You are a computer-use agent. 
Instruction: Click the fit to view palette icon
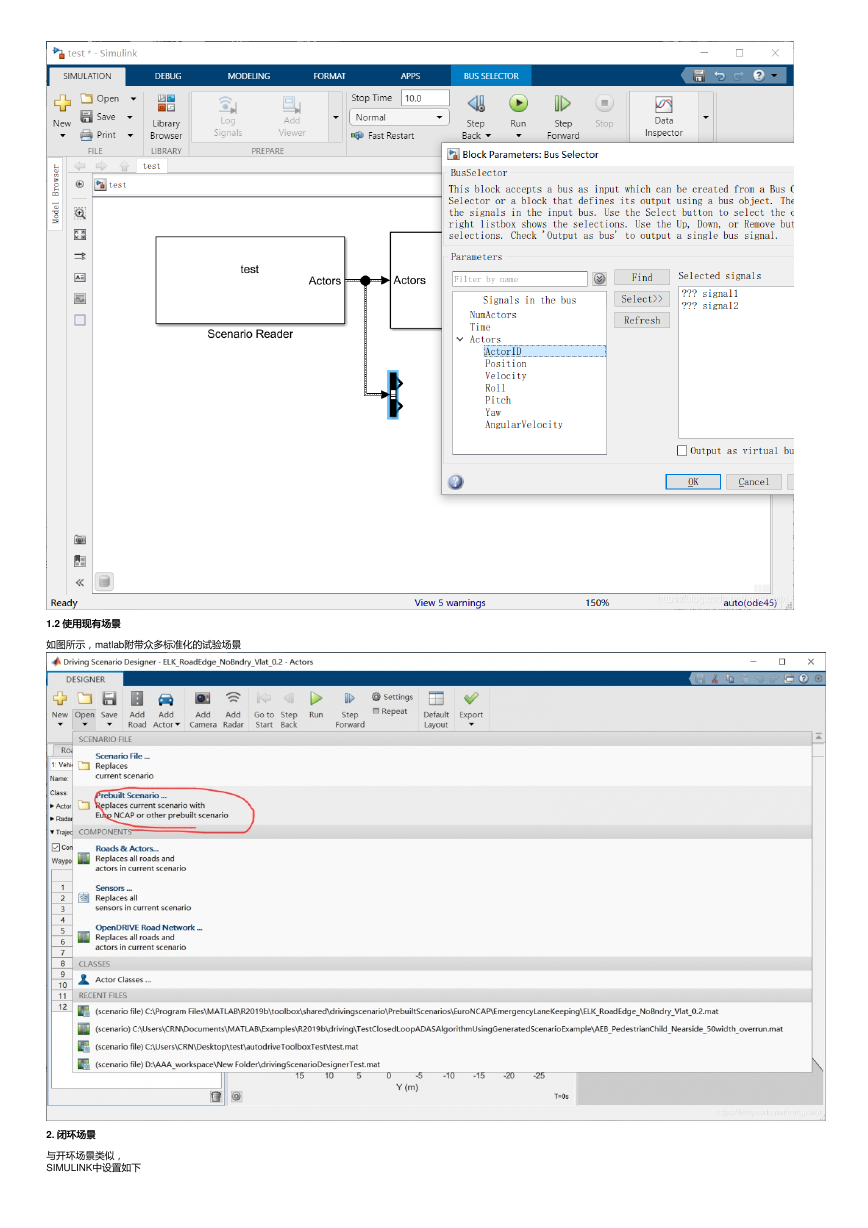[80, 234]
